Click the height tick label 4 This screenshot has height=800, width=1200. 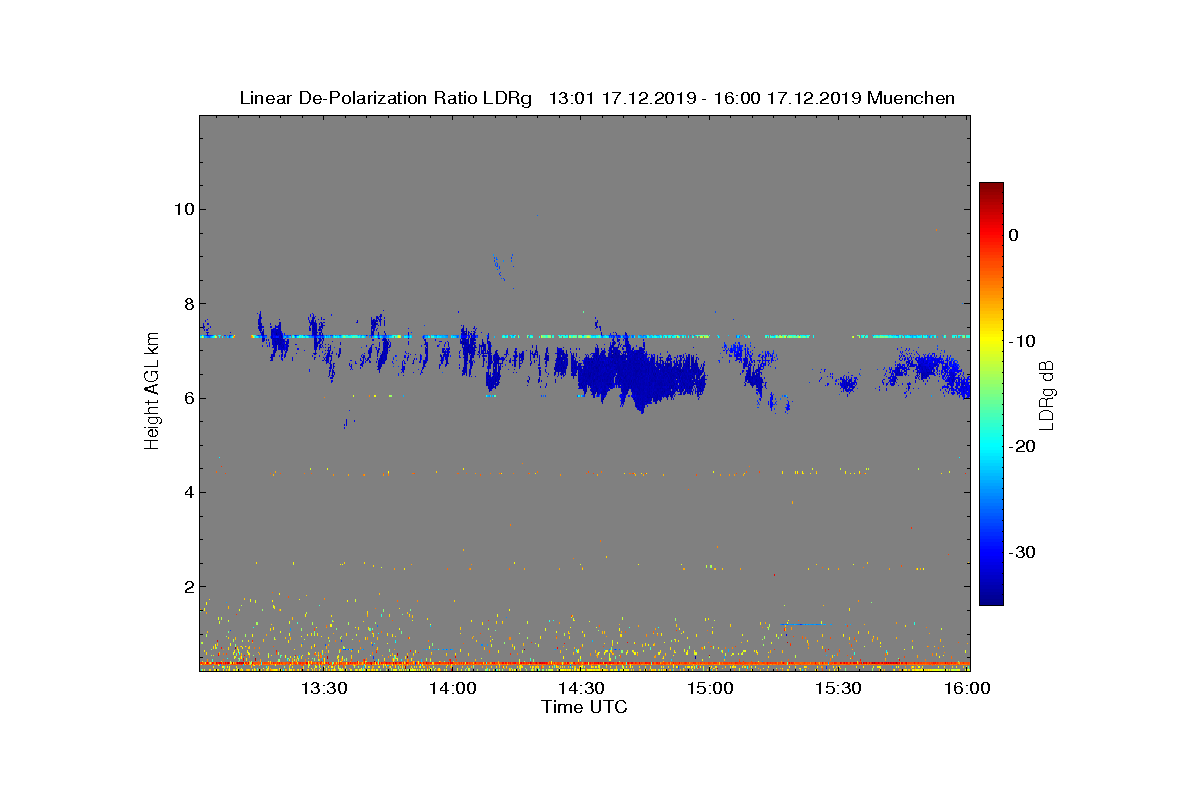click(188, 492)
